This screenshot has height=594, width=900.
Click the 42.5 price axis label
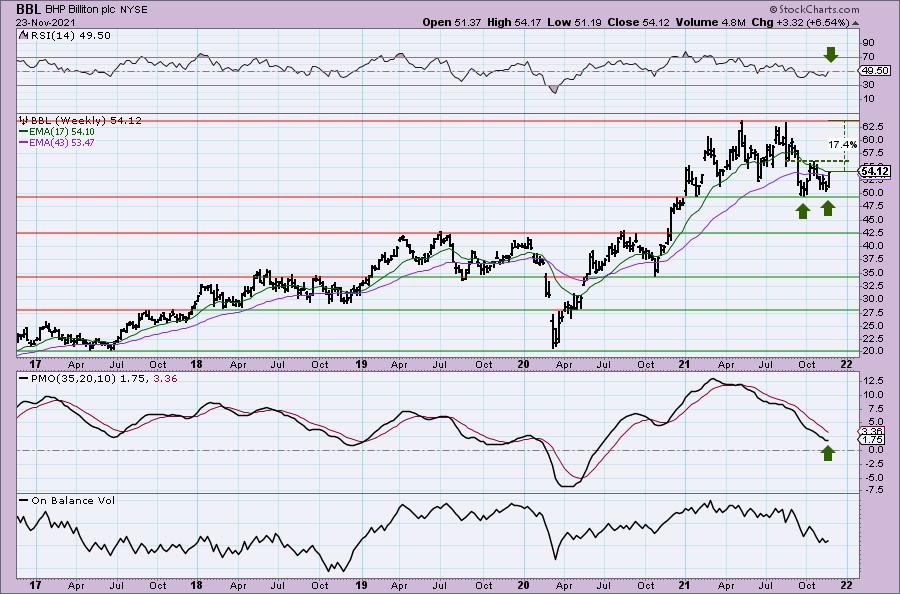pyautogui.click(x=872, y=232)
